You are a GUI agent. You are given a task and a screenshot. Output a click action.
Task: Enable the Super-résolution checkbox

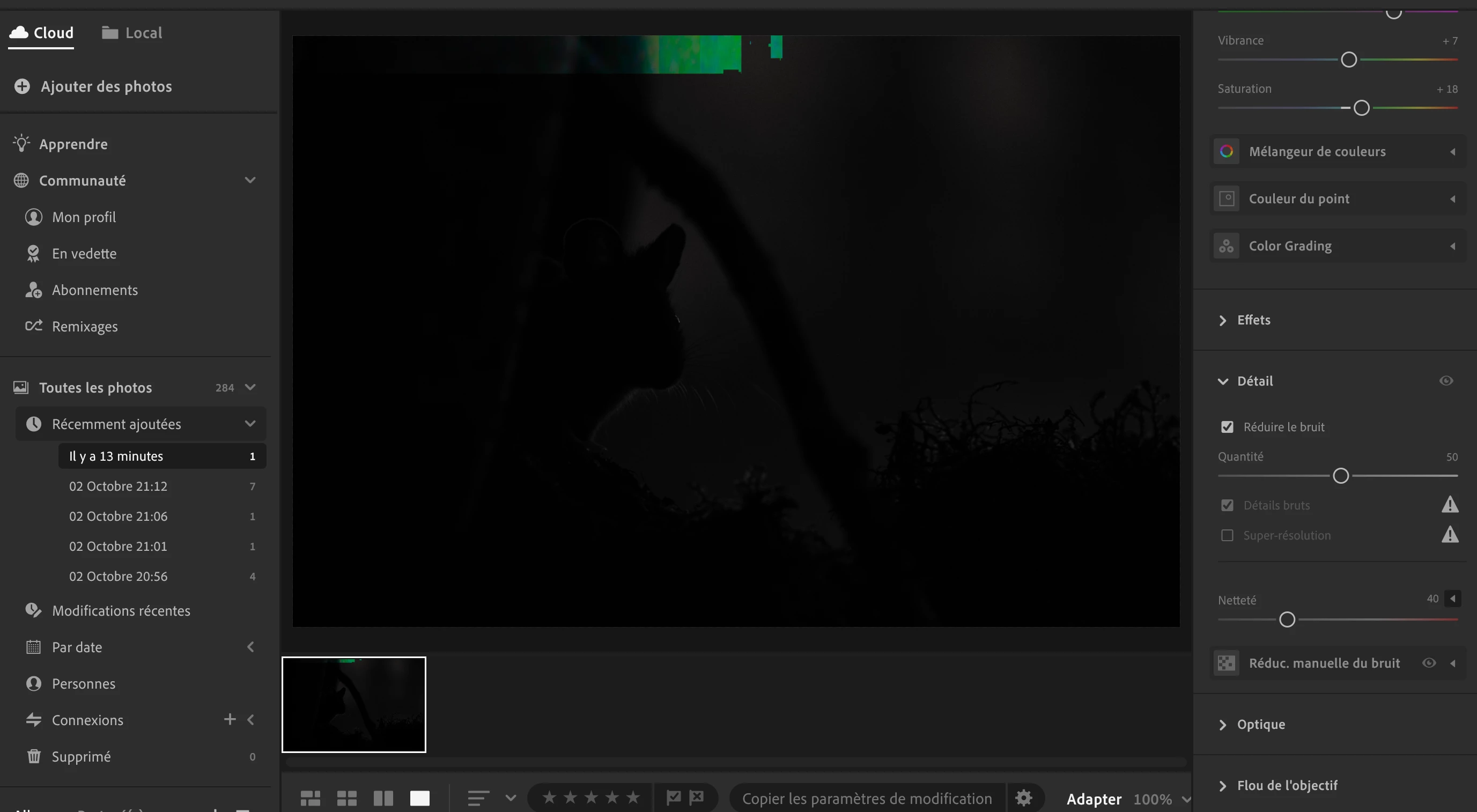point(1227,536)
